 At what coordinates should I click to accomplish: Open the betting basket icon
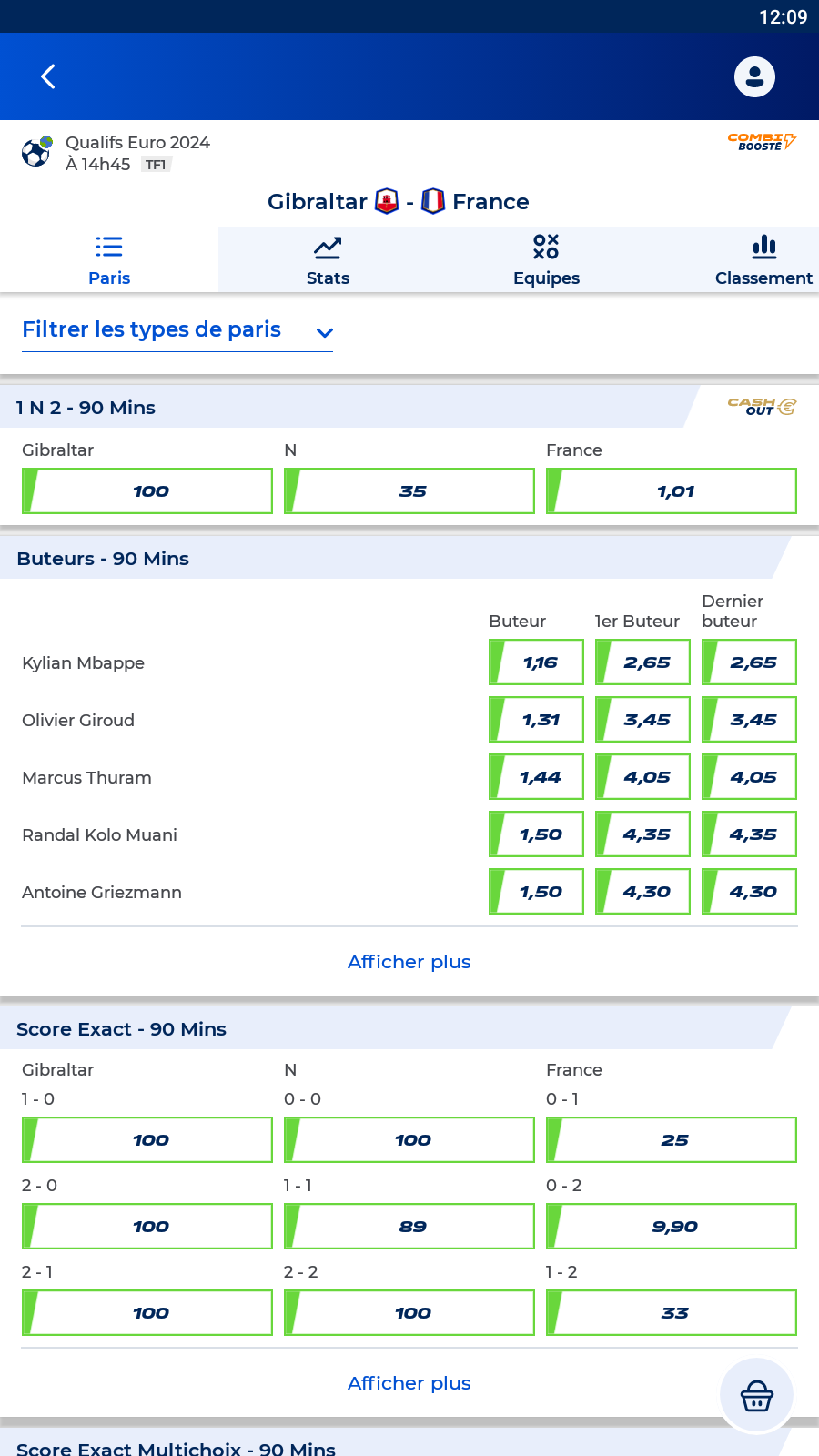pyautogui.click(x=756, y=1395)
